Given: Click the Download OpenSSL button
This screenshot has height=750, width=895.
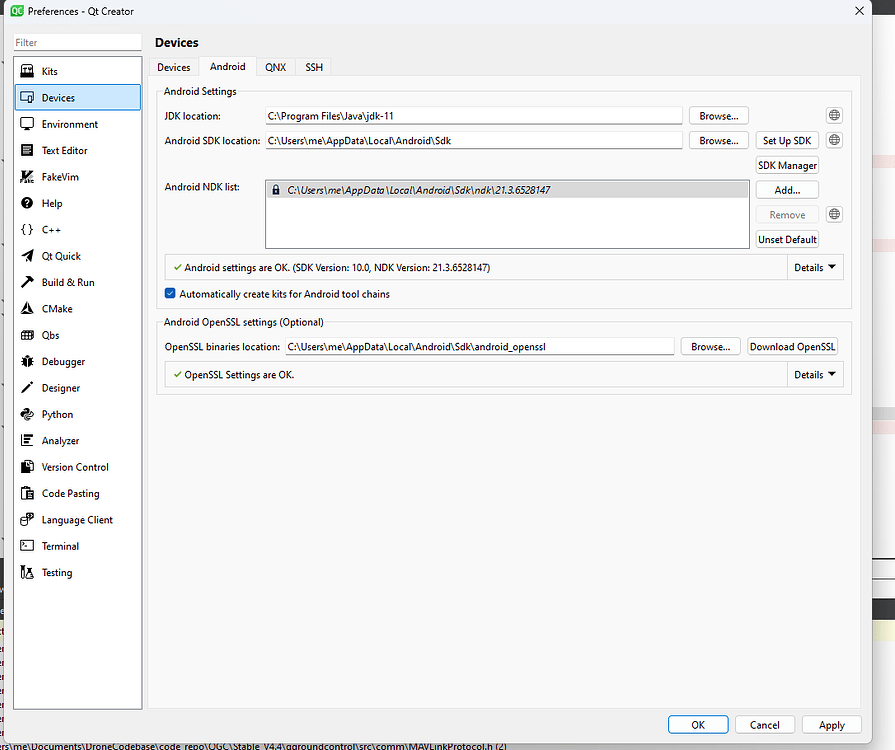Looking at the screenshot, I should 792,346.
